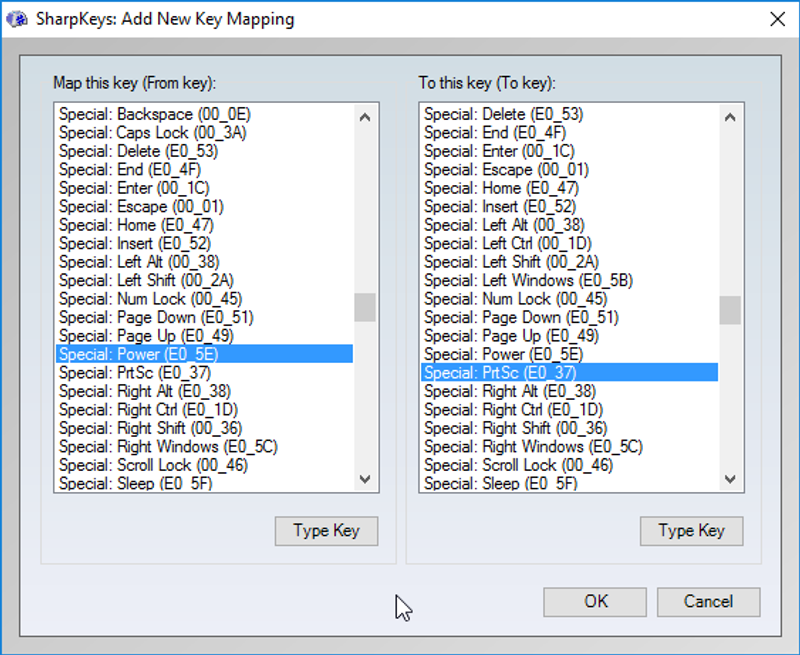Close the Add New Key Mapping dialog
Image resolution: width=800 pixels, height=655 pixels.
coord(777,19)
